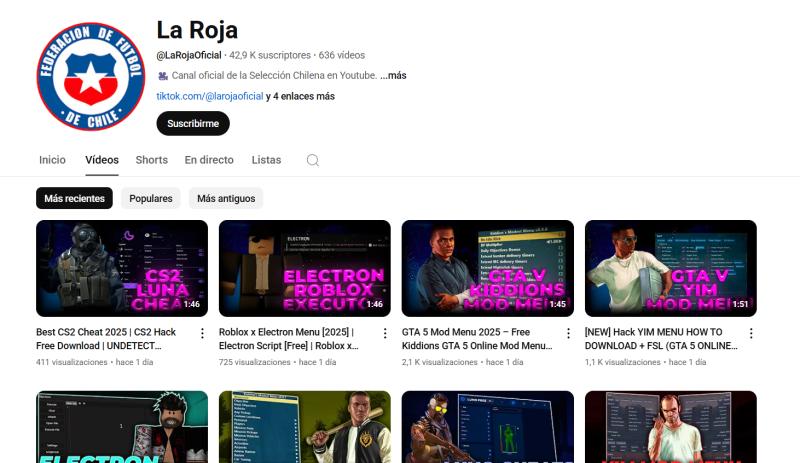Image resolution: width=800 pixels, height=463 pixels.
Task: Click the 636 vídeos count text
Action: 342,55
